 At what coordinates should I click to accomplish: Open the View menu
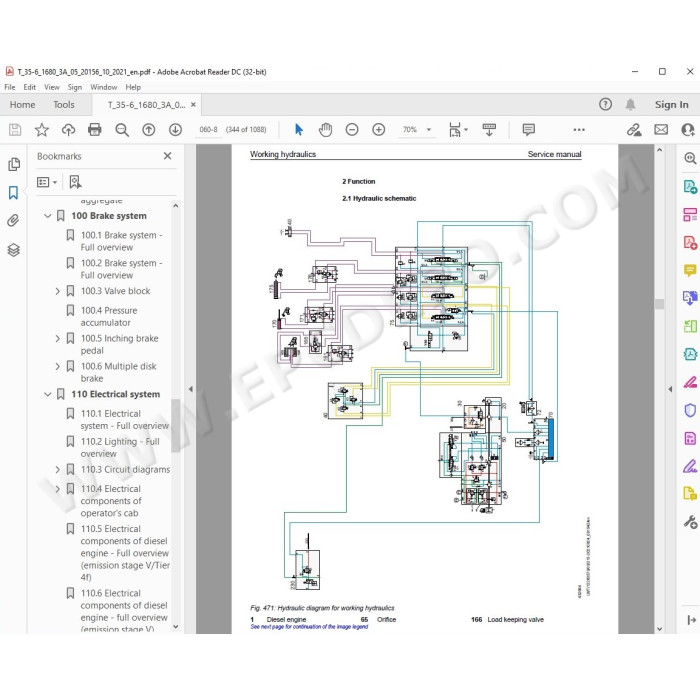(52, 87)
